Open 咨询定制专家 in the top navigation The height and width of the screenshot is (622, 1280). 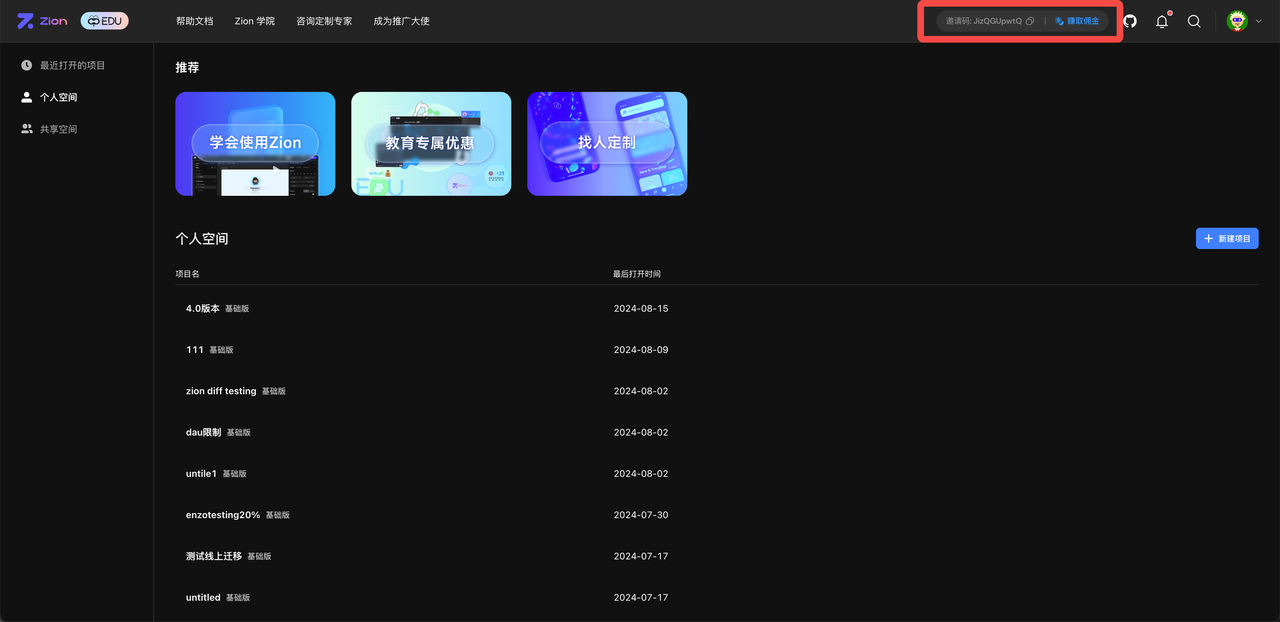(x=324, y=21)
